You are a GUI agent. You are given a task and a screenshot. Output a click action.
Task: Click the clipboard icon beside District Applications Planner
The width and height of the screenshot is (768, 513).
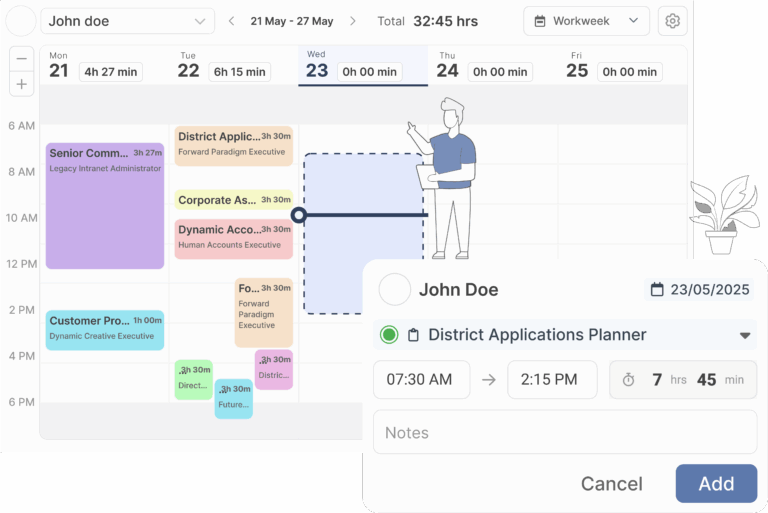[x=413, y=335]
